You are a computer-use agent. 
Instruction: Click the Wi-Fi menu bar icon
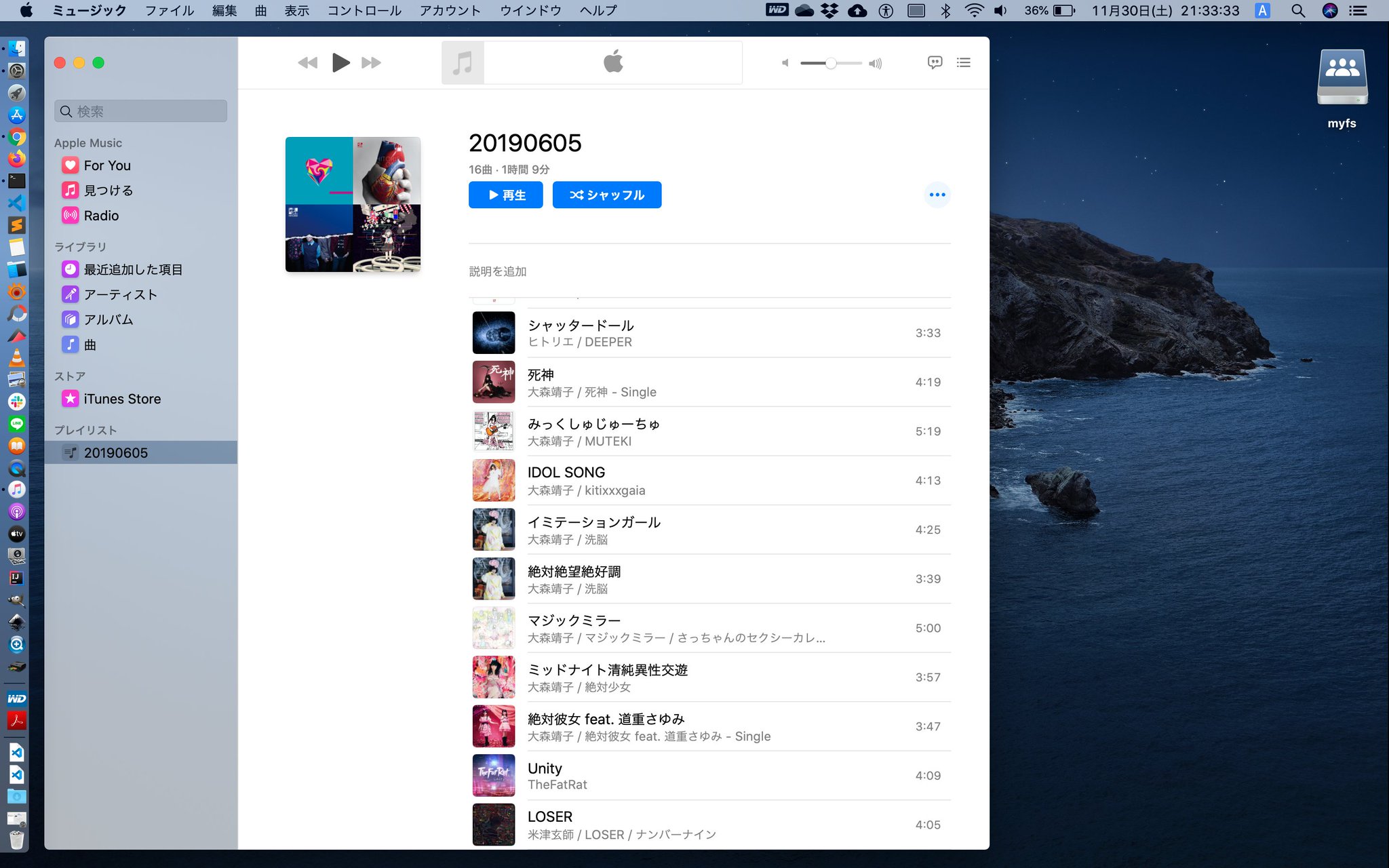tap(974, 10)
